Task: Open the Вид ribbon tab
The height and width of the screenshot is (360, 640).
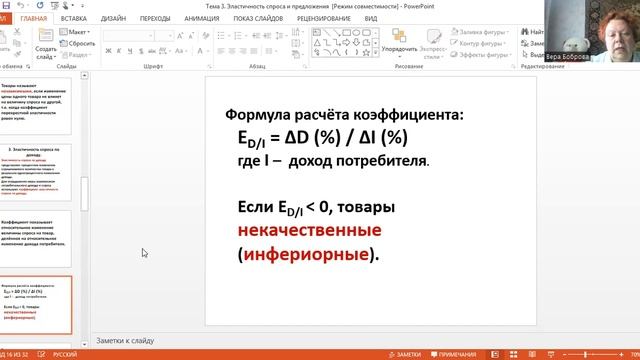Action: [371, 19]
